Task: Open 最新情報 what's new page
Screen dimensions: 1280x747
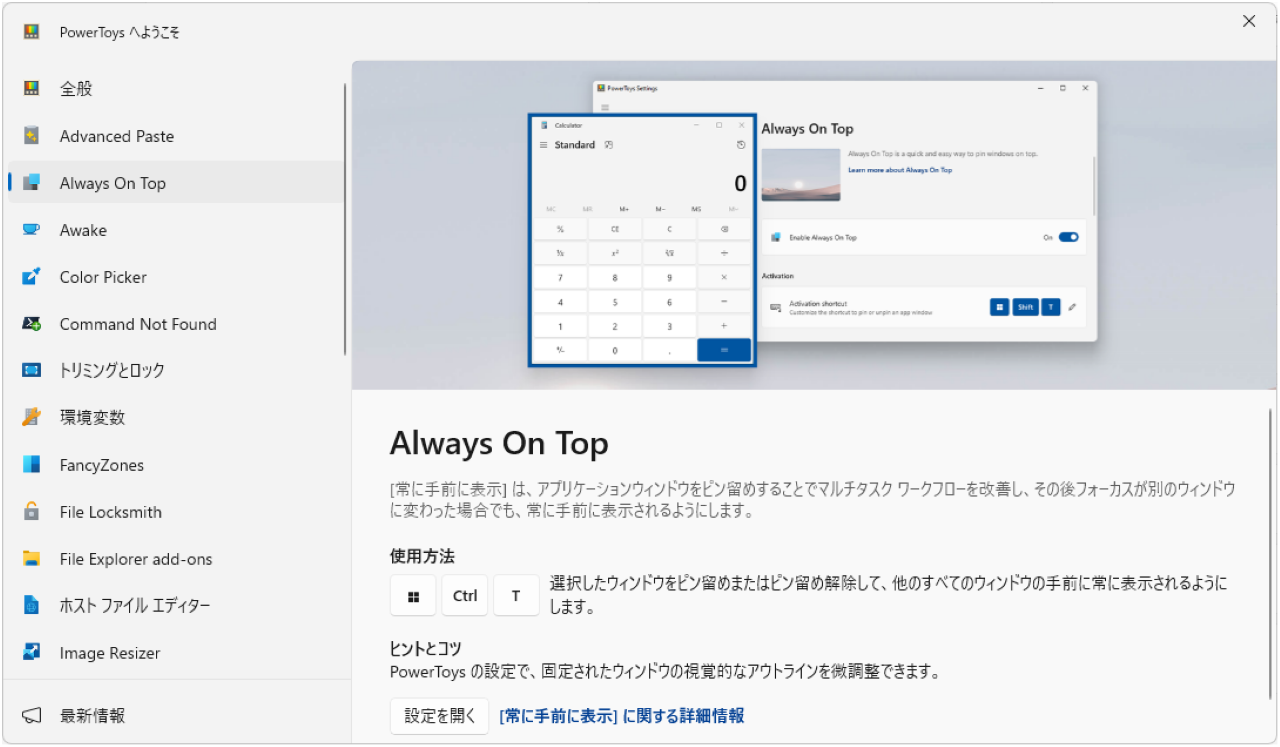Action: pos(176,715)
